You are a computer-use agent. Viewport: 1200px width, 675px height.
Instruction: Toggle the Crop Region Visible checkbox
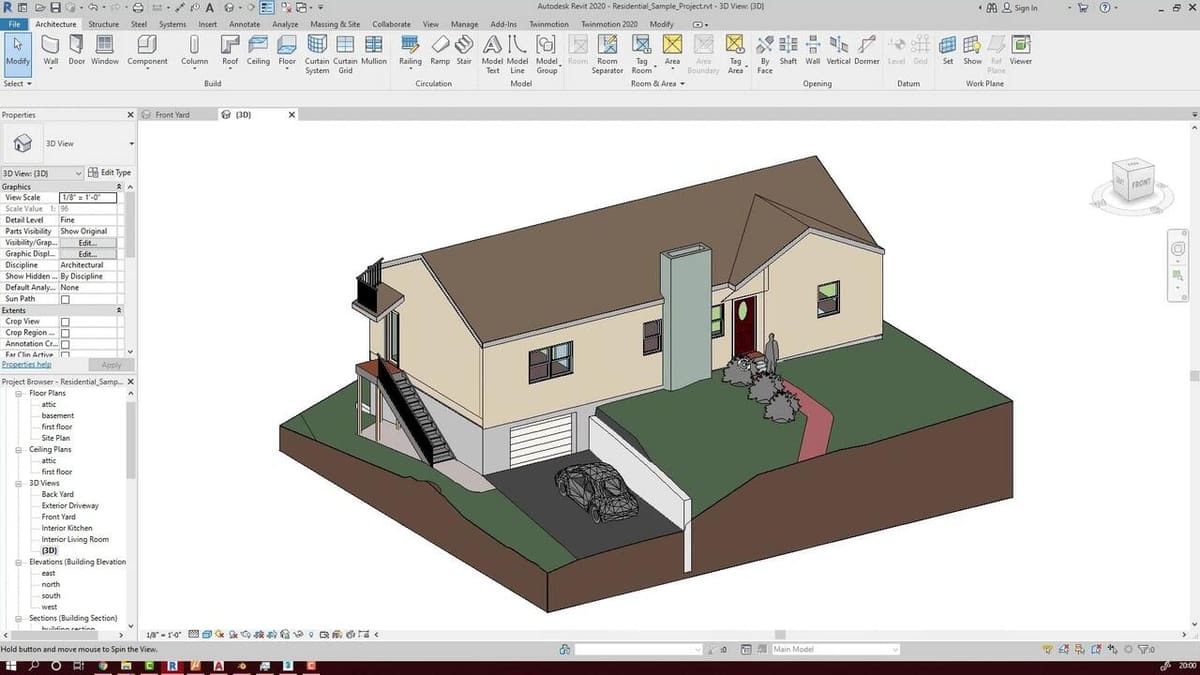click(x=65, y=333)
